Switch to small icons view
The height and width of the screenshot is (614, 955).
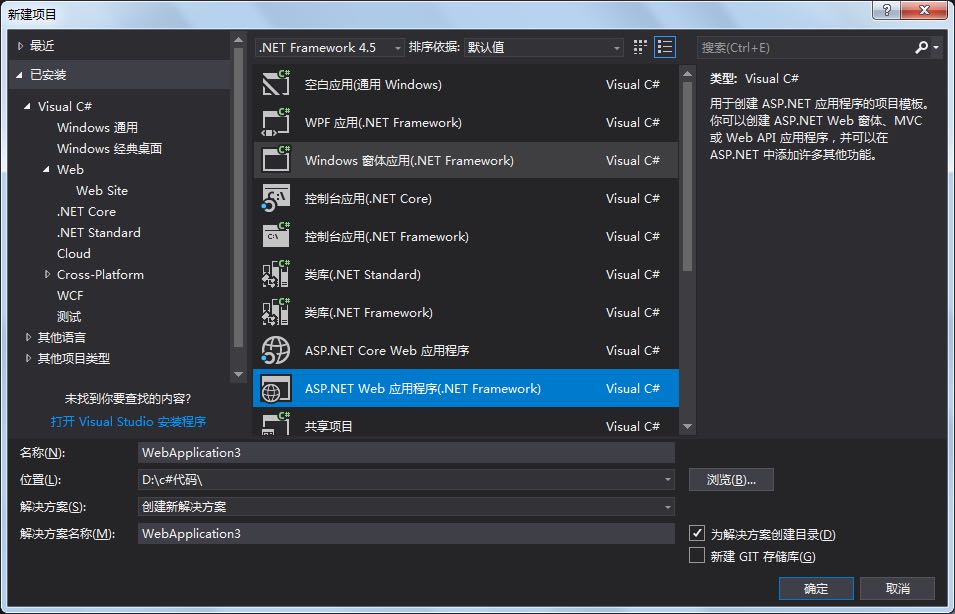[x=640, y=47]
